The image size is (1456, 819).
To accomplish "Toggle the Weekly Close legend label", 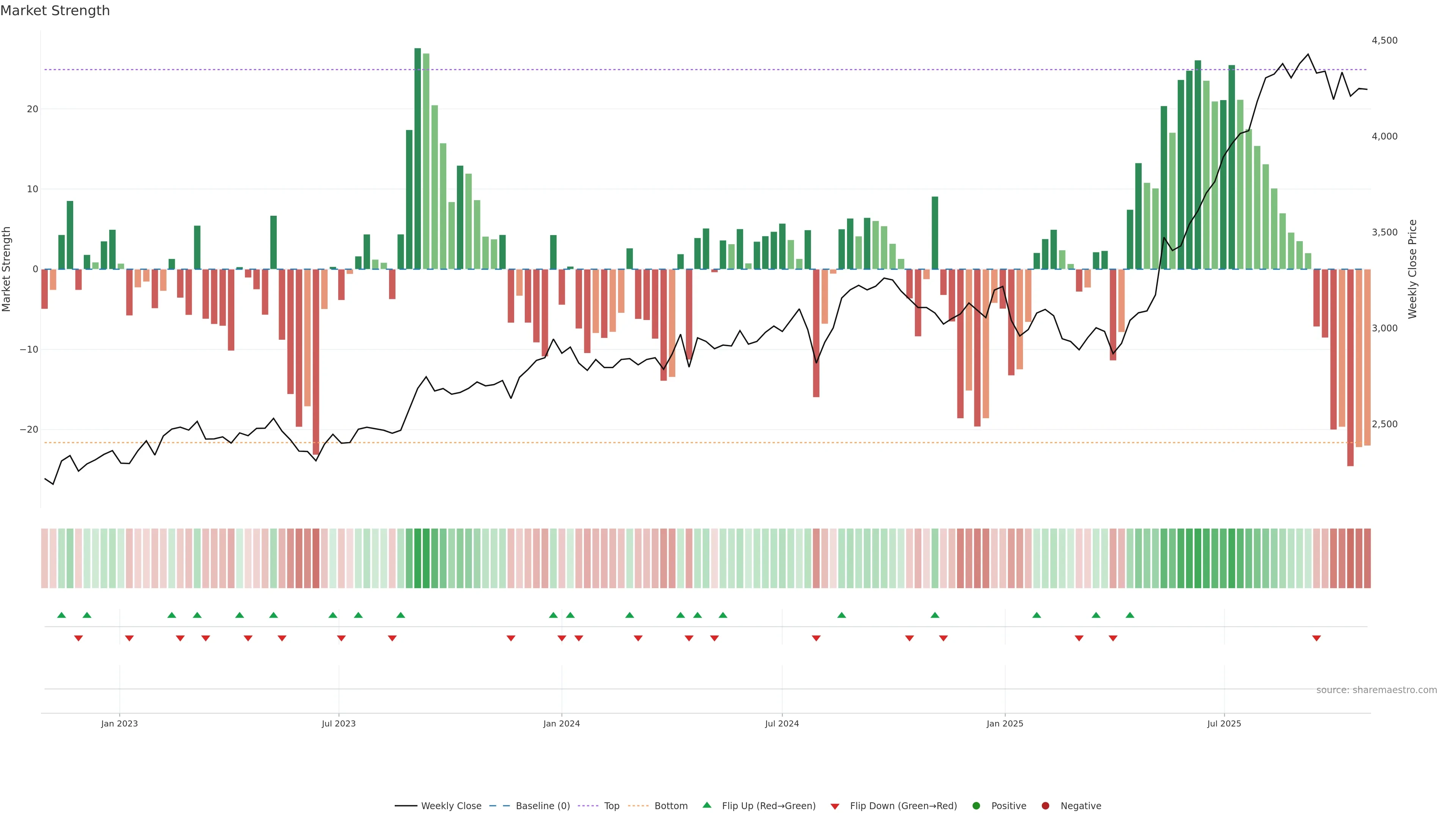I will pos(451,805).
